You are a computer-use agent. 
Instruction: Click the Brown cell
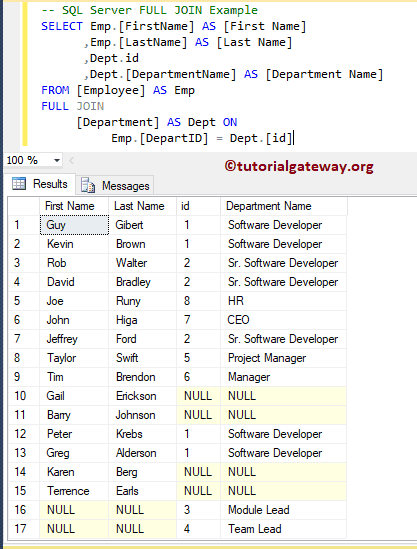pos(143,244)
